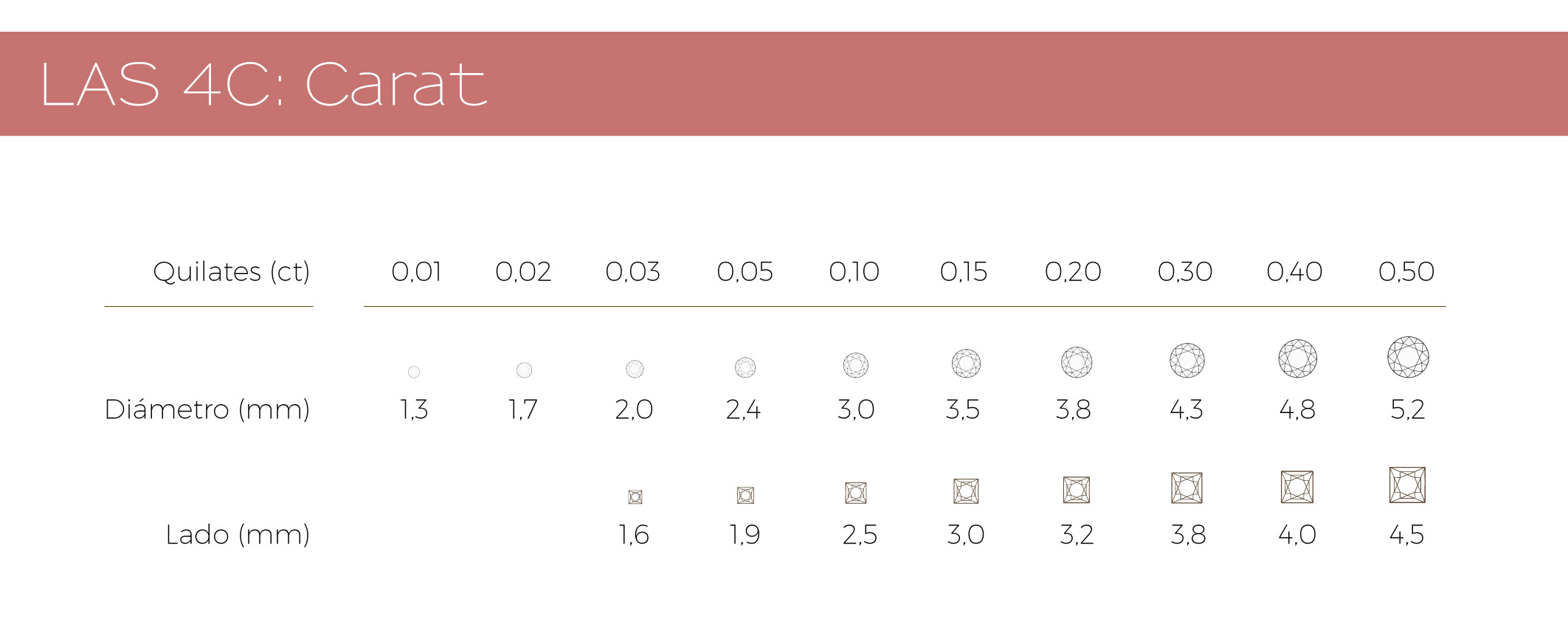Click the Diámetro (mm) row label
The image size is (1568, 641).
point(207,409)
